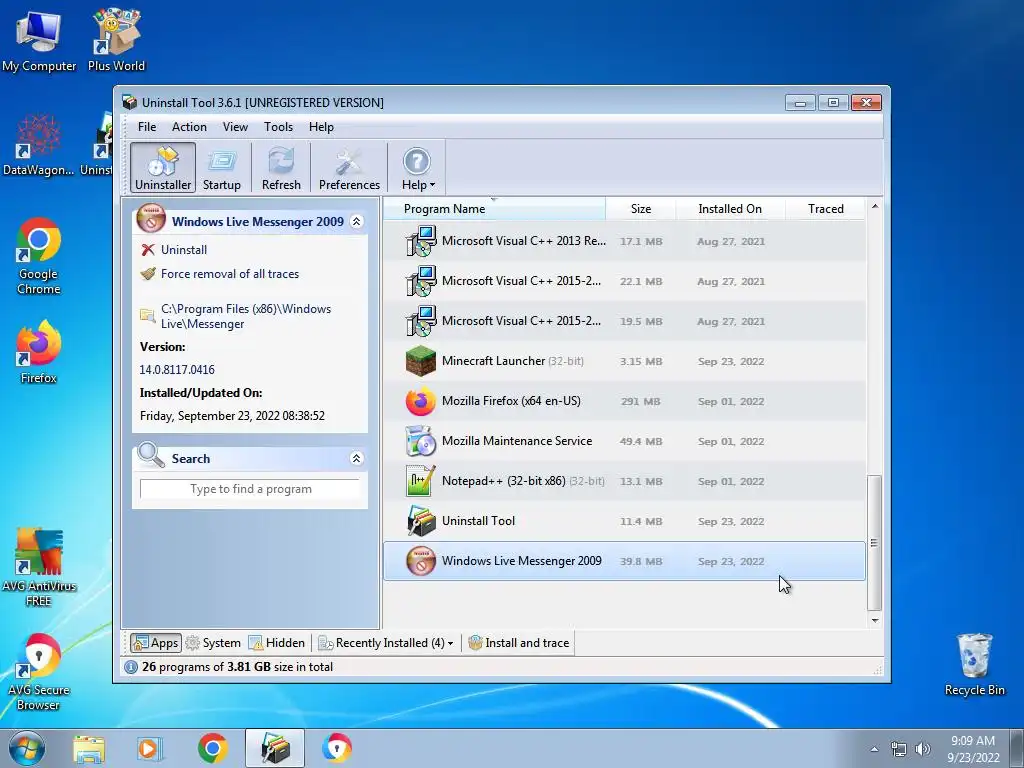Image resolution: width=1024 pixels, height=768 pixels.
Task: Click the list scroll down arrow
Action: click(874, 620)
